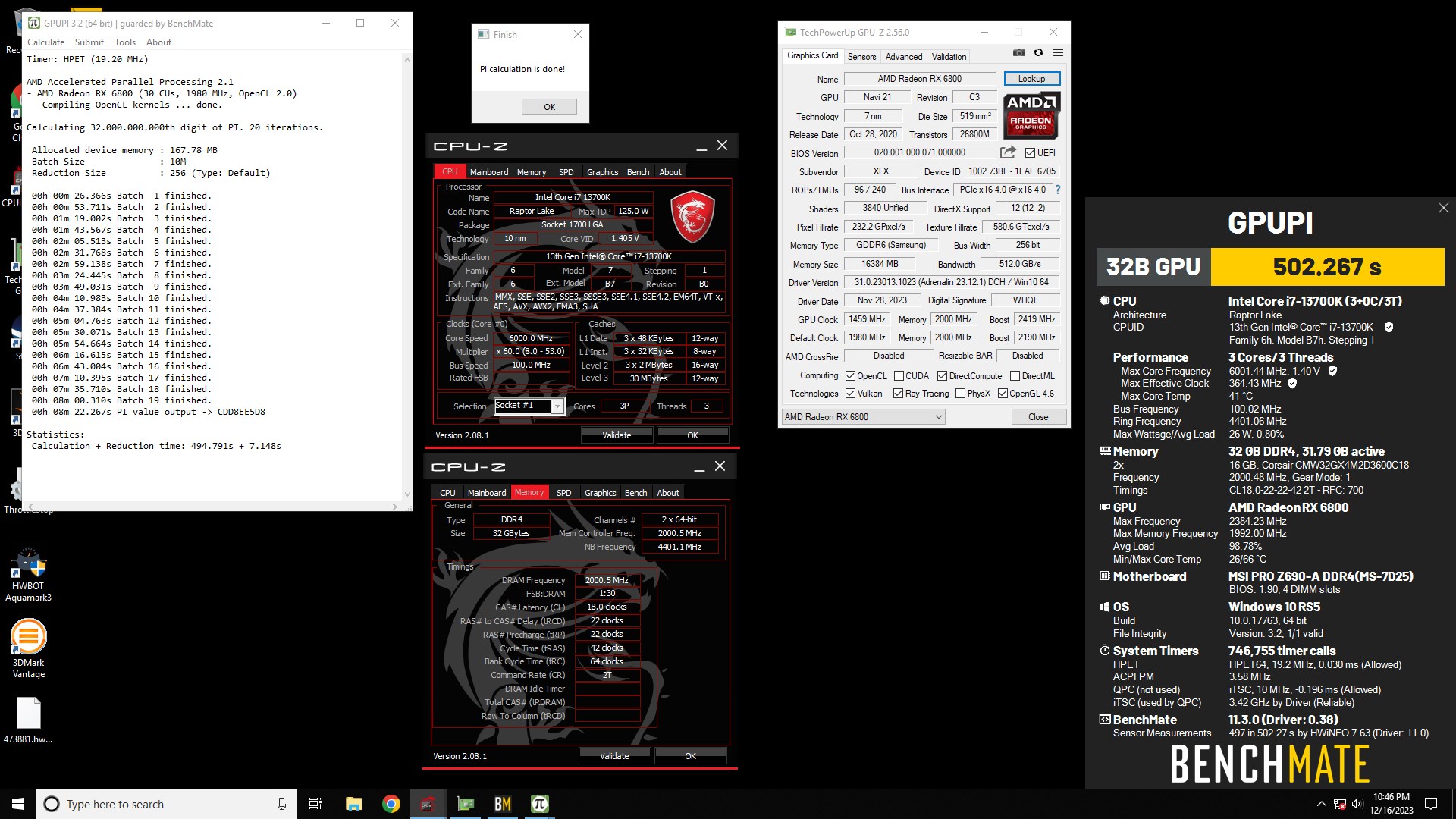
Task: Open the About menu in GPUPI
Action: click(x=158, y=42)
